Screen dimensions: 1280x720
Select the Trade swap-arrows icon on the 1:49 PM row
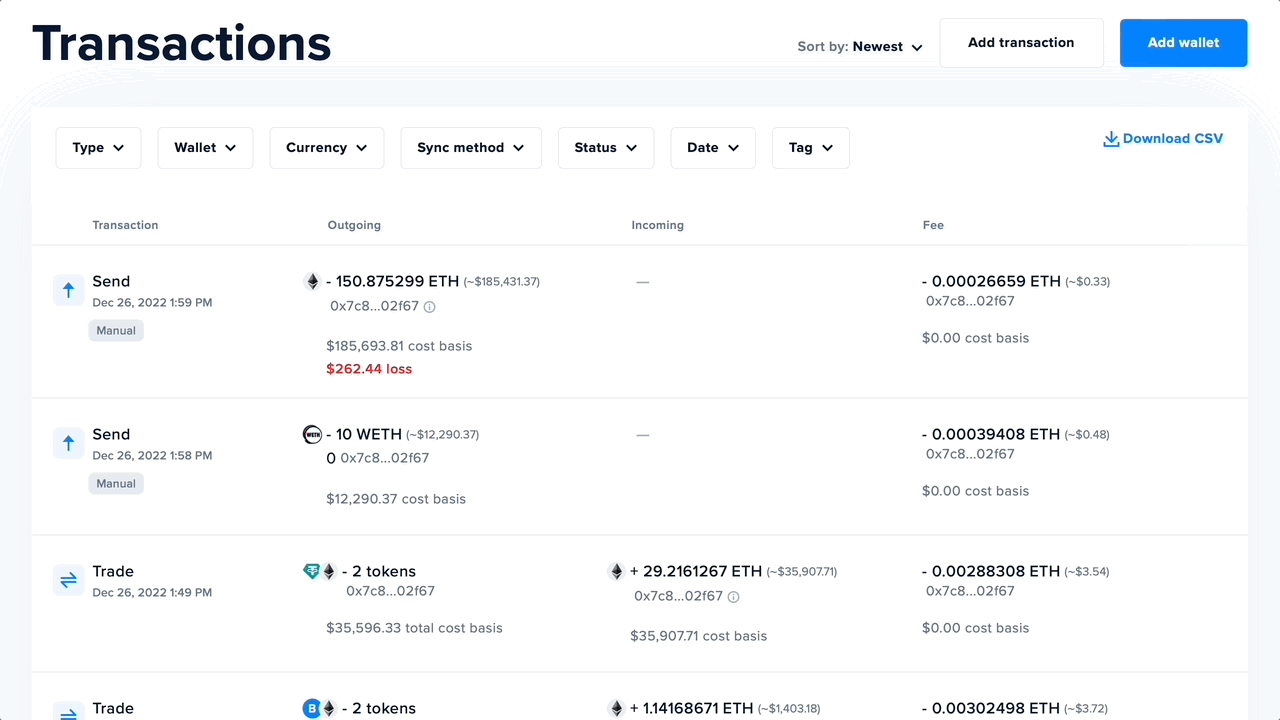(67, 580)
